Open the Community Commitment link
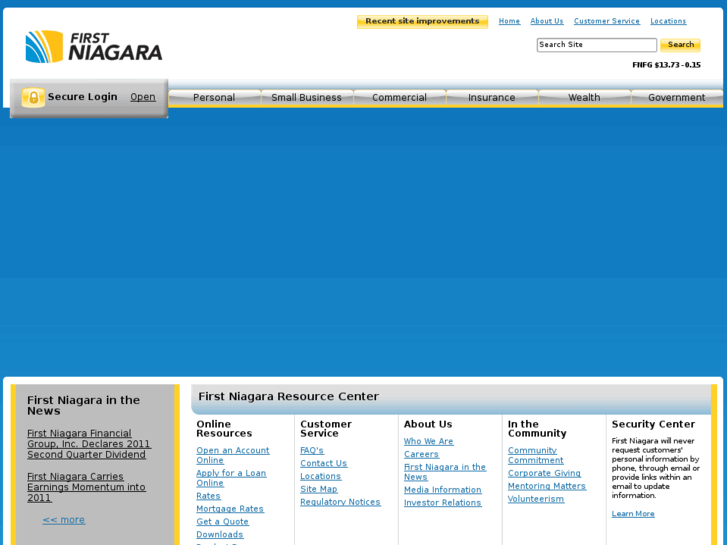 coord(536,455)
